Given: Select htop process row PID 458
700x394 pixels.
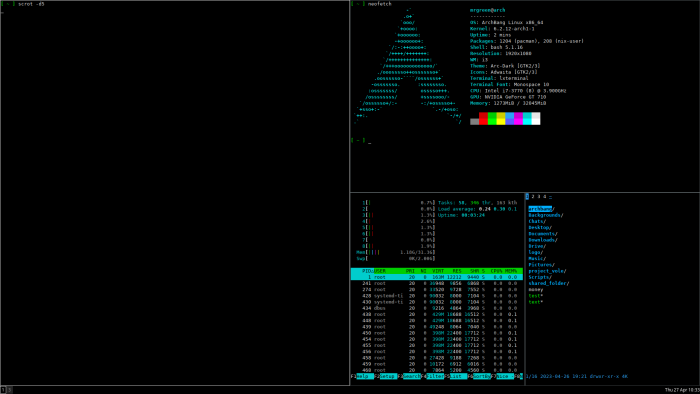Looking at the screenshot, I should click(437, 357).
